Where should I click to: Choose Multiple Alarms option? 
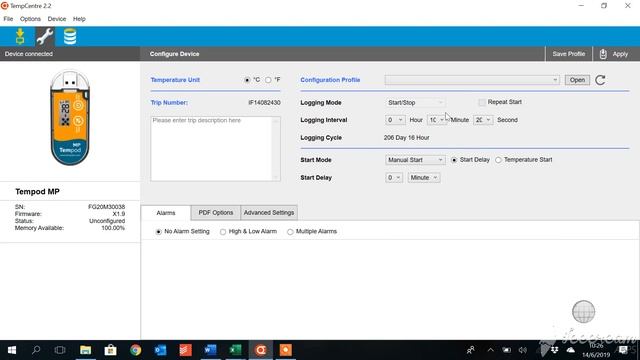coord(290,231)
